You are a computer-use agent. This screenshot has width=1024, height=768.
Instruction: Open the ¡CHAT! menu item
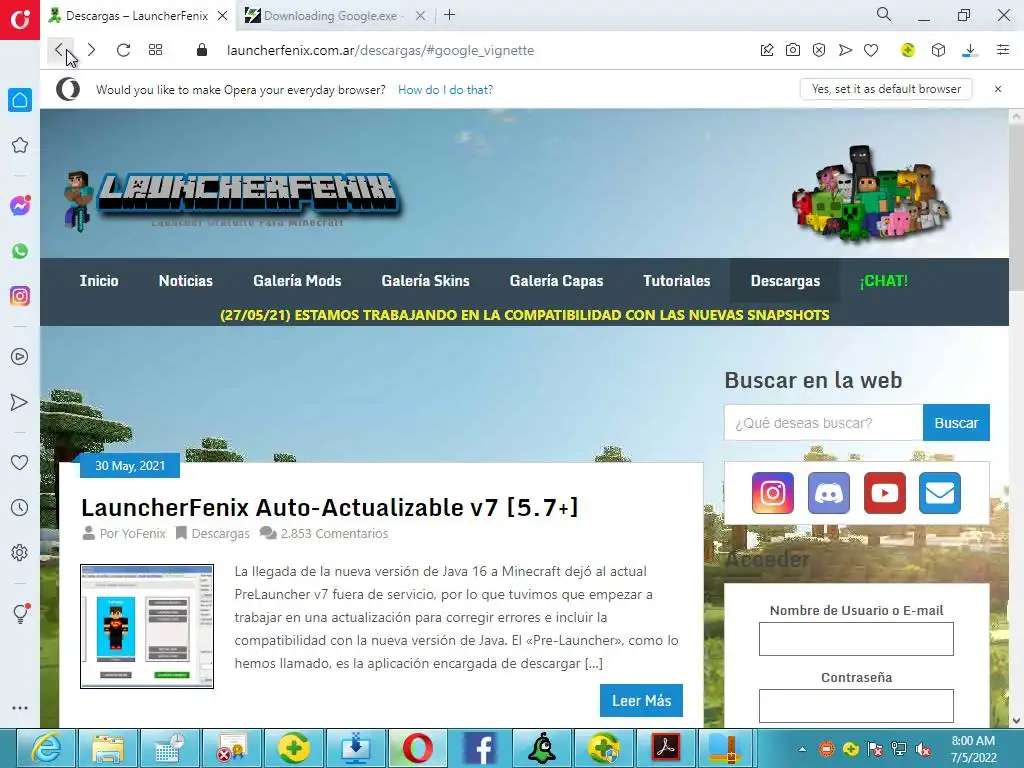(x=884, y=281)
